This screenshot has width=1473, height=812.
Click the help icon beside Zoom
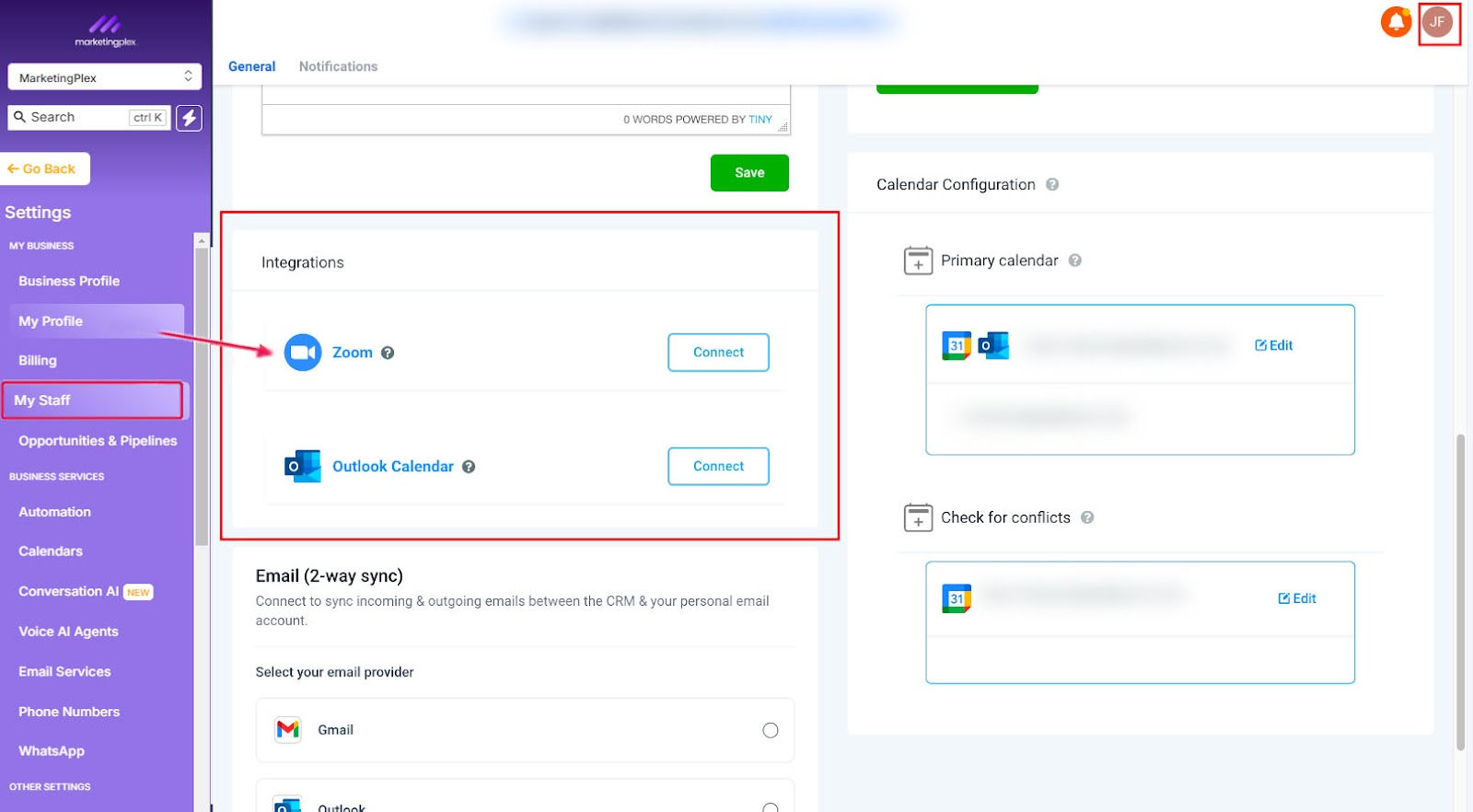(388, 353)
